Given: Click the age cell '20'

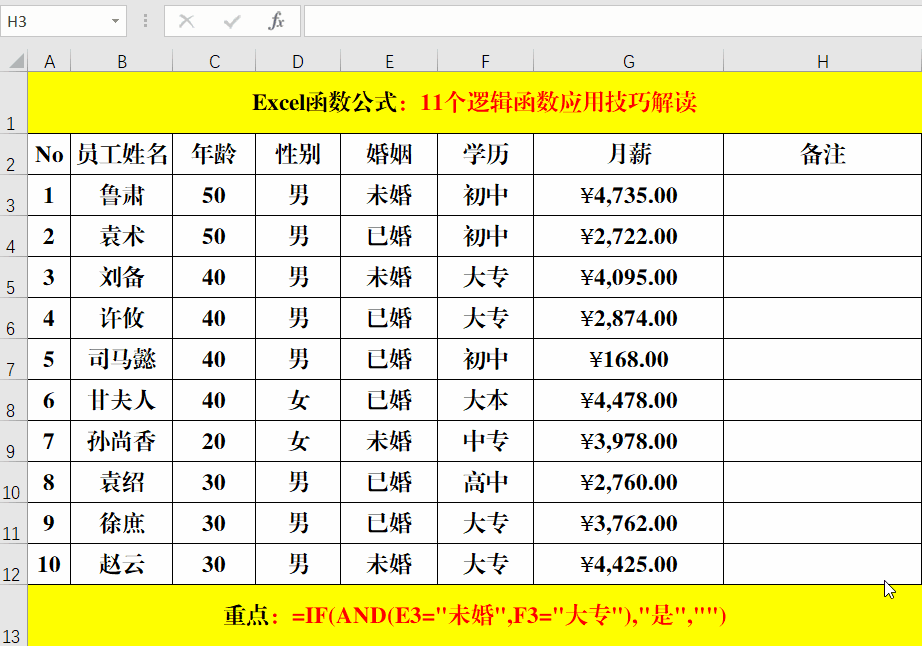Looking at the screenshot, I should 214,441.
